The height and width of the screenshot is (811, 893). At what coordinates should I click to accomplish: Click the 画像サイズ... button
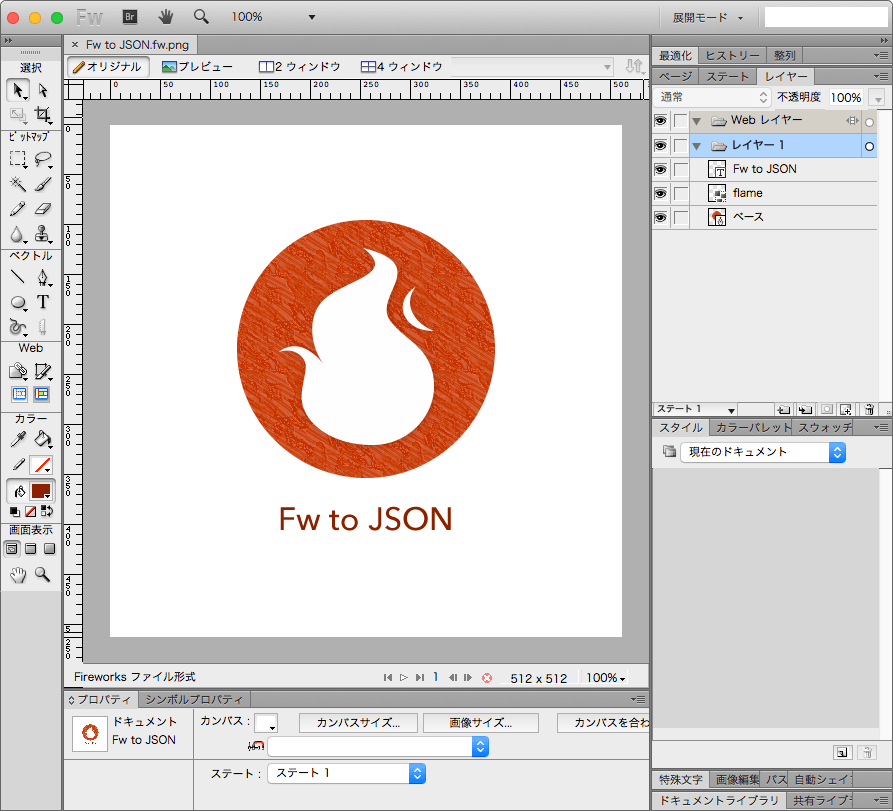[x=480, y=722]
